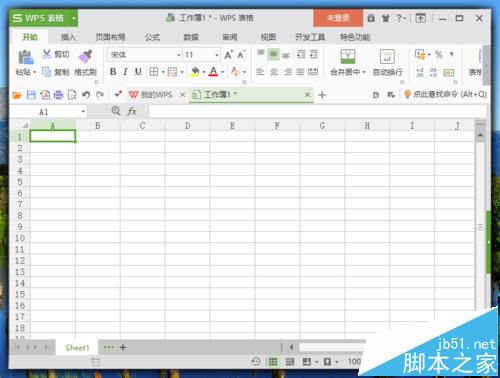
Task: Open the borders dropdown arrow
Action: pyautogui.click(x=163, y=72)
